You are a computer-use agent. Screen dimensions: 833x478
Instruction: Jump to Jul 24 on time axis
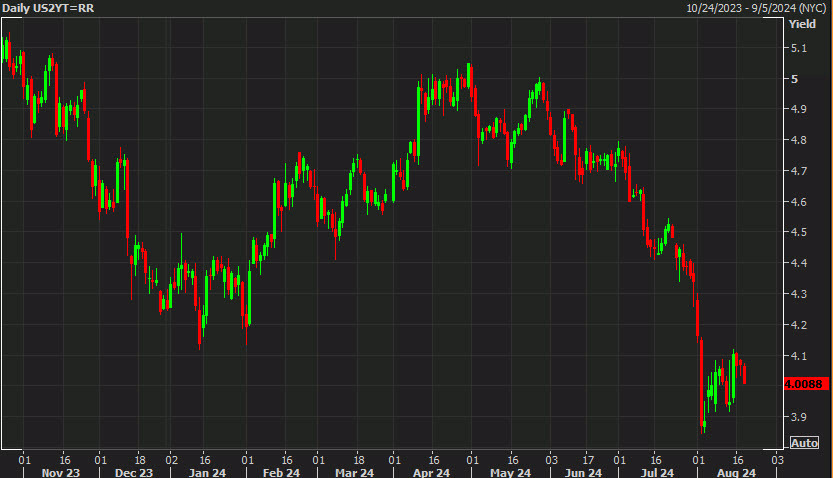[656, 471]
